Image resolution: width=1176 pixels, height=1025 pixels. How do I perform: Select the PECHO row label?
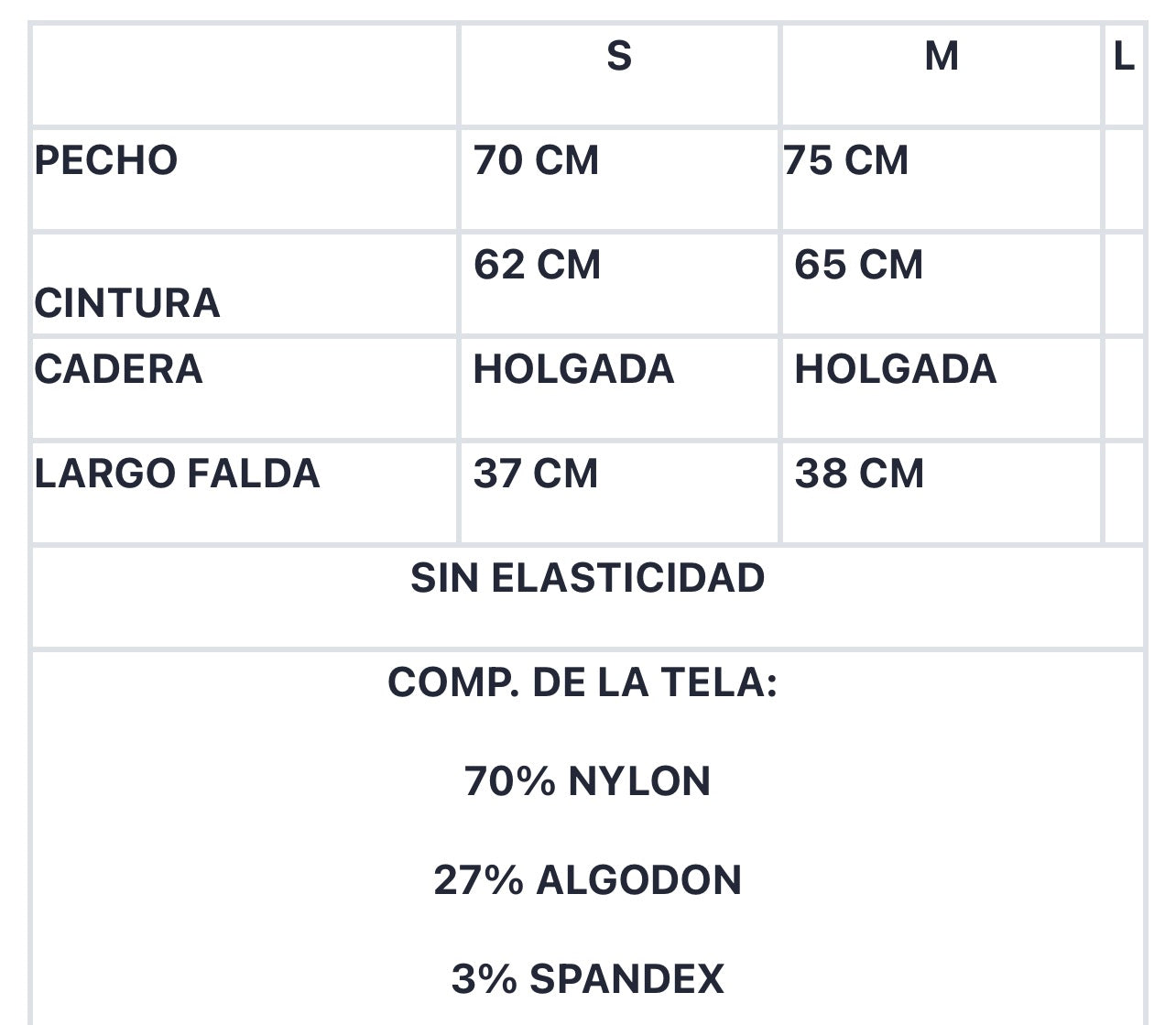click(x=106, y=160)
